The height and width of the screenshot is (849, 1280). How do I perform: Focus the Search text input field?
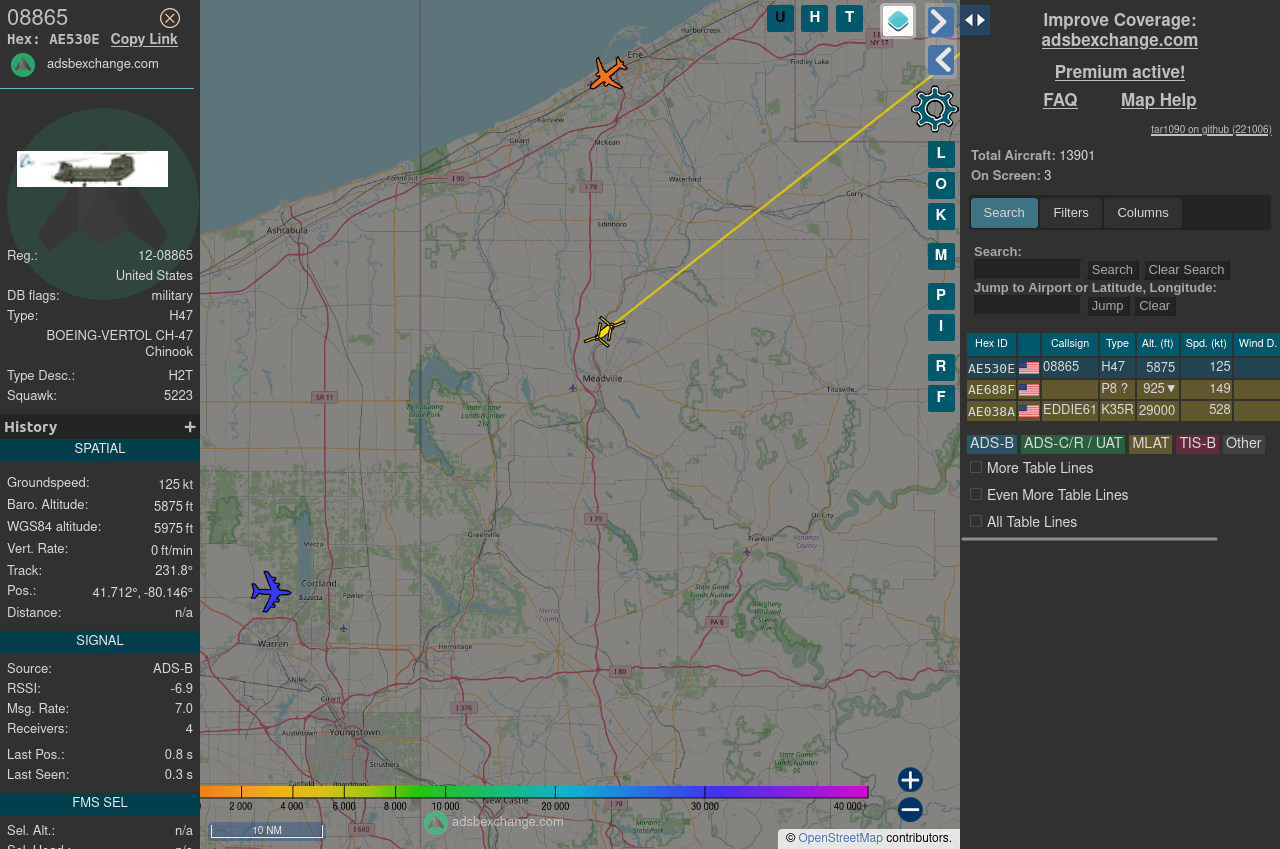[x=1027, y=269]
